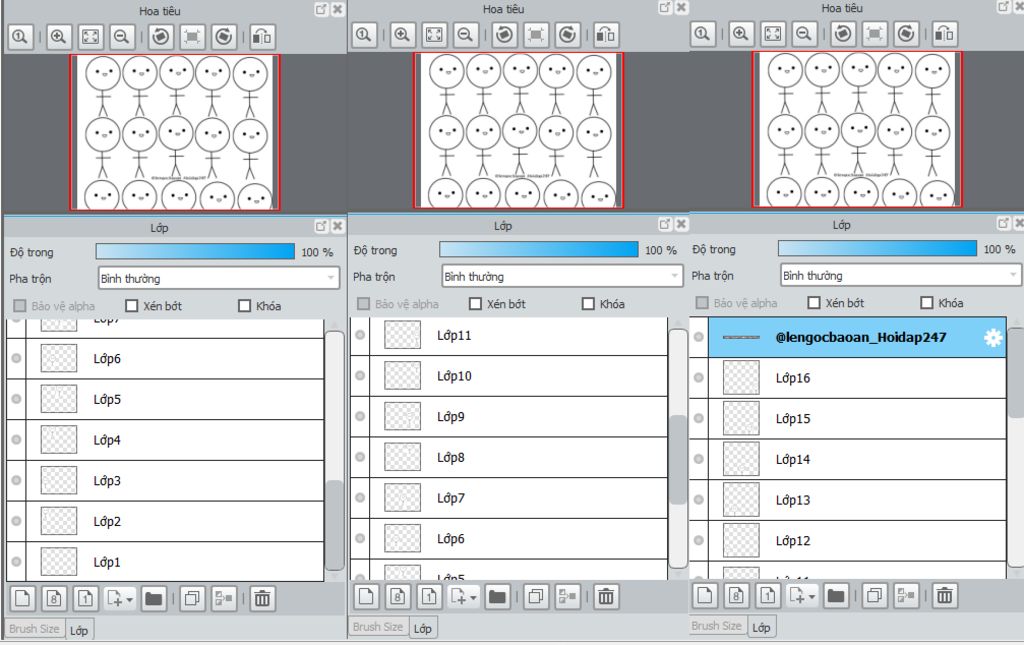Image resolution: width=1024 pixels, height=645 pixels.
Task: Toggle Khóa checkbox in right layer panel
Action: [x=926, y=302]
